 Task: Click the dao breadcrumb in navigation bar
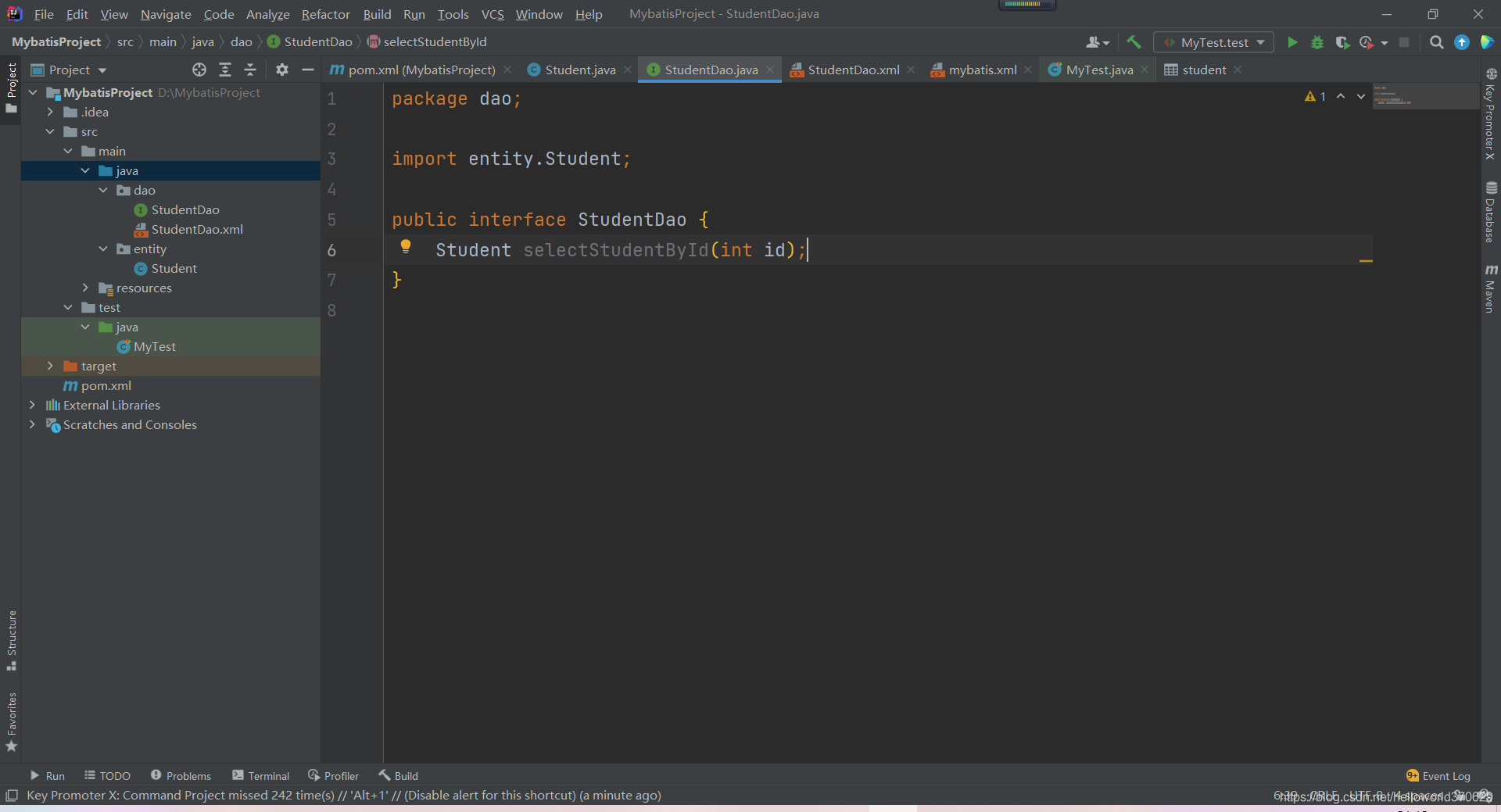tap(241, 42)
